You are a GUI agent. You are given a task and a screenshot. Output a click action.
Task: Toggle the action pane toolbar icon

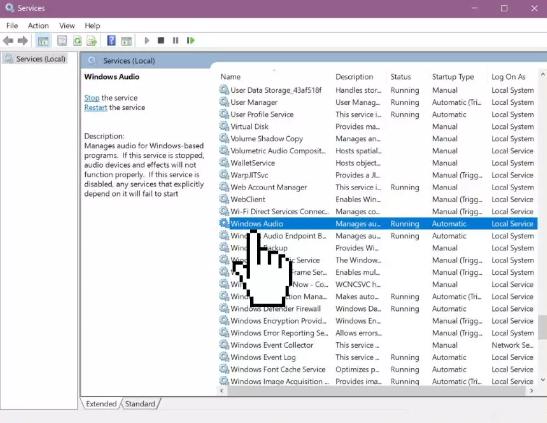point(126,41)
